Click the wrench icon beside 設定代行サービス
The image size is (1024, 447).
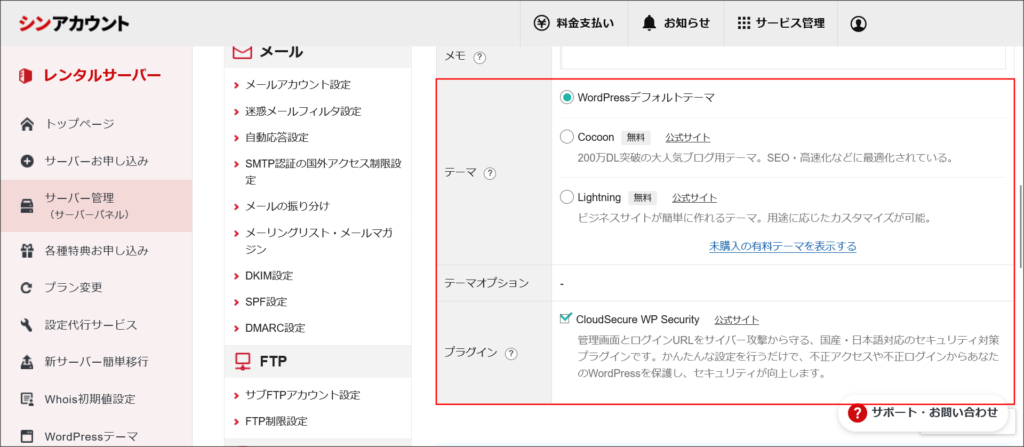point(27,325)
